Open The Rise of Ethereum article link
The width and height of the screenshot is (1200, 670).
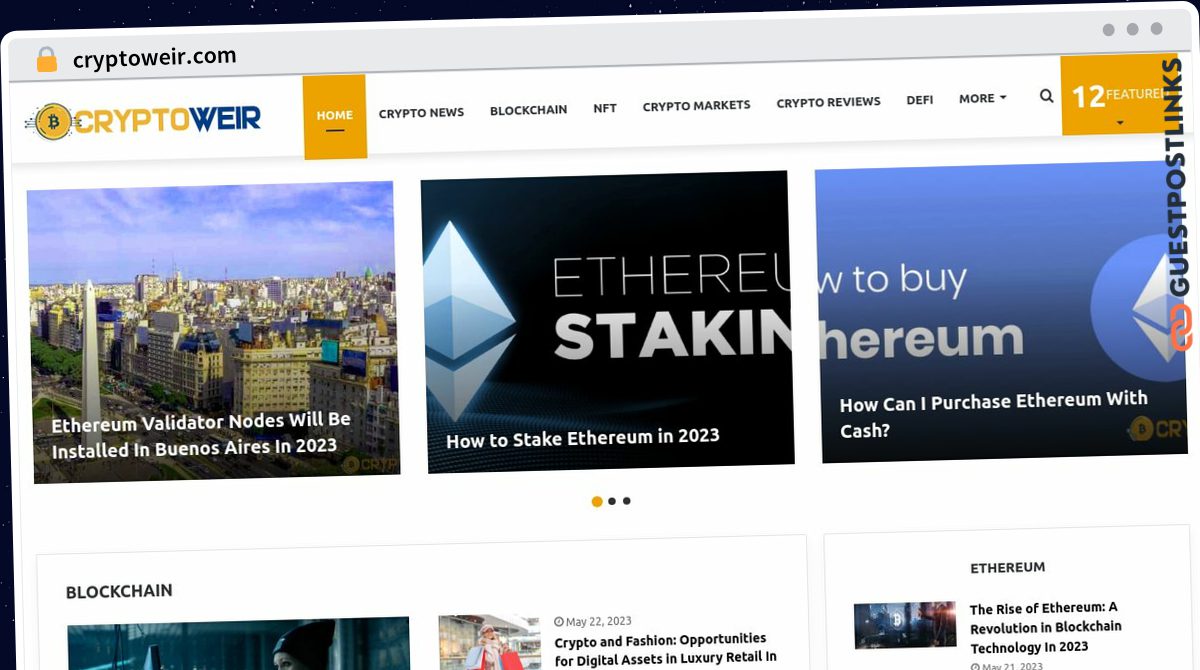[x=1046, y=627]
